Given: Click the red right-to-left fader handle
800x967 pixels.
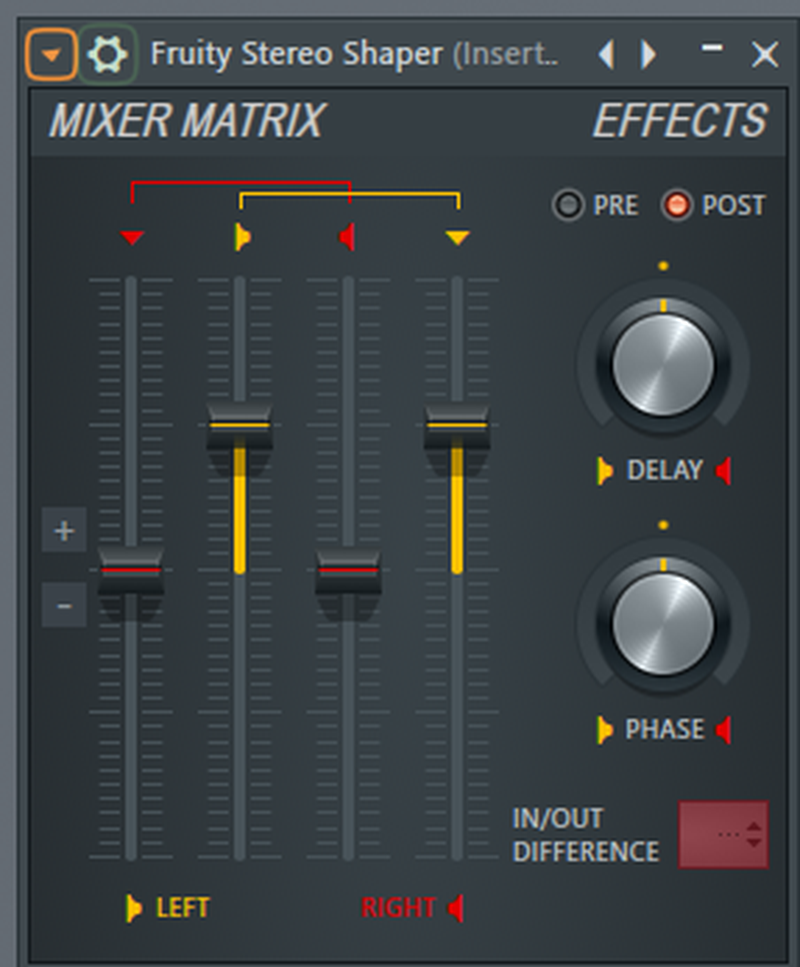Looking at the screenshot, I should pos(131,571).
